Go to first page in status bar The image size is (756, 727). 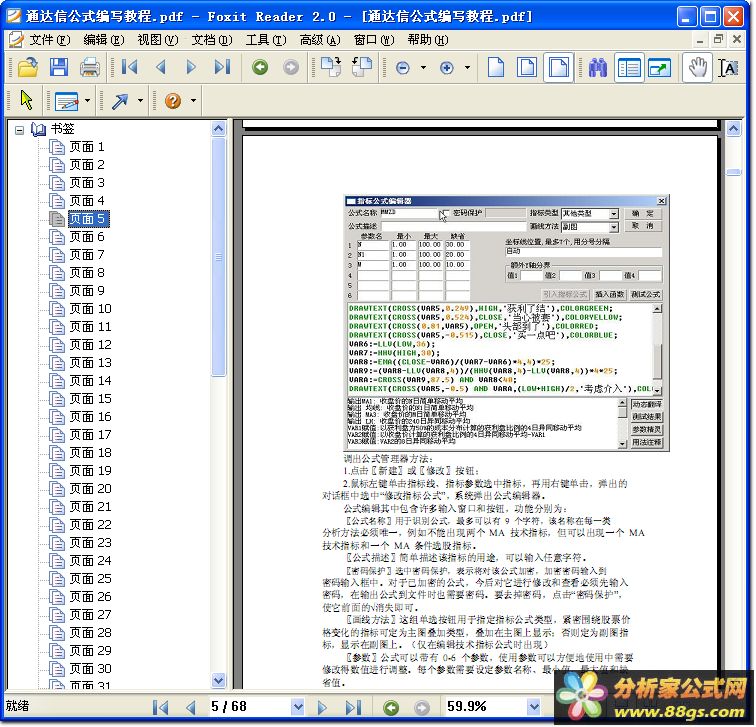point(160,708)
